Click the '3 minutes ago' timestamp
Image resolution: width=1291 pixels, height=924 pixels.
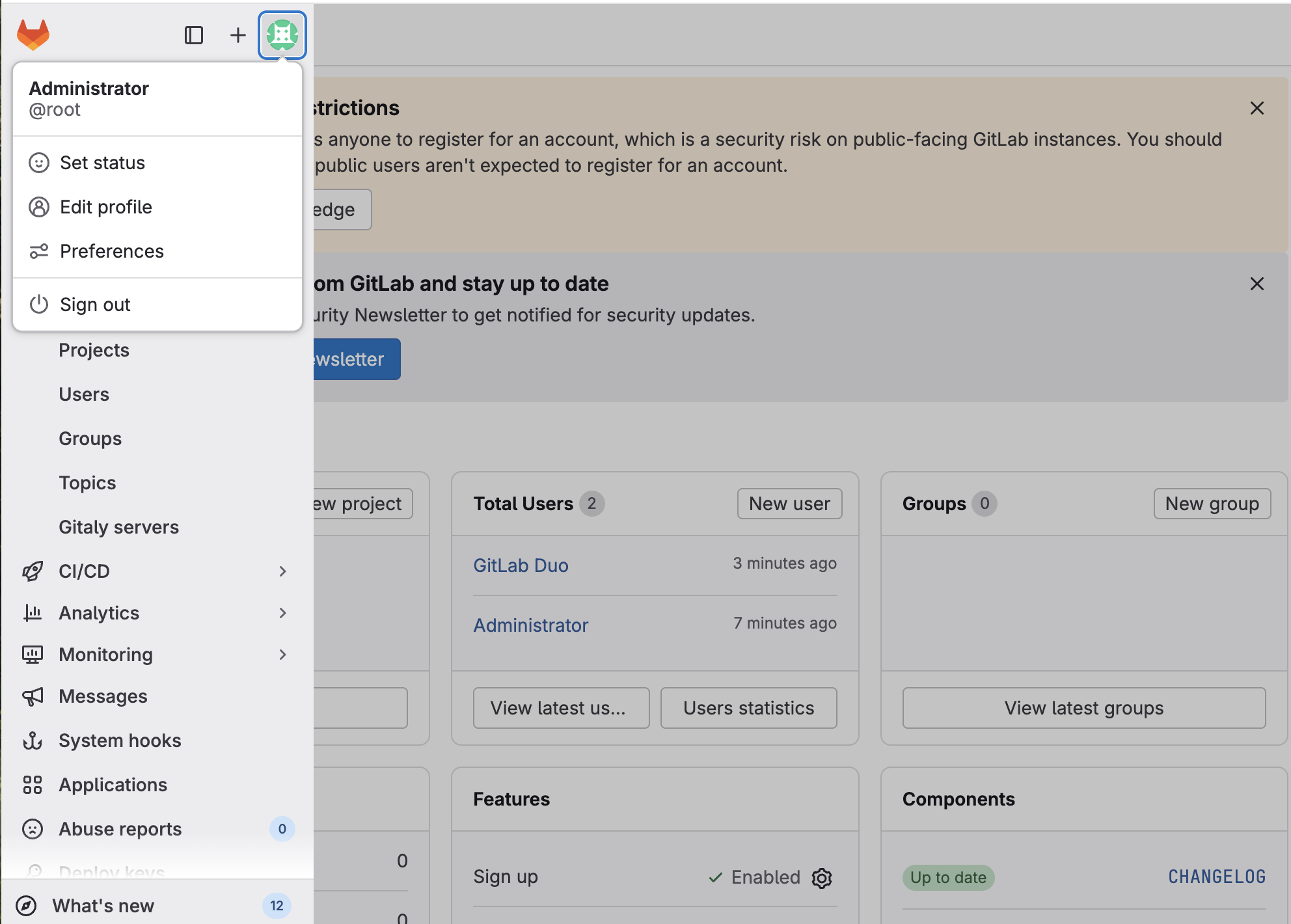point(785,564)
